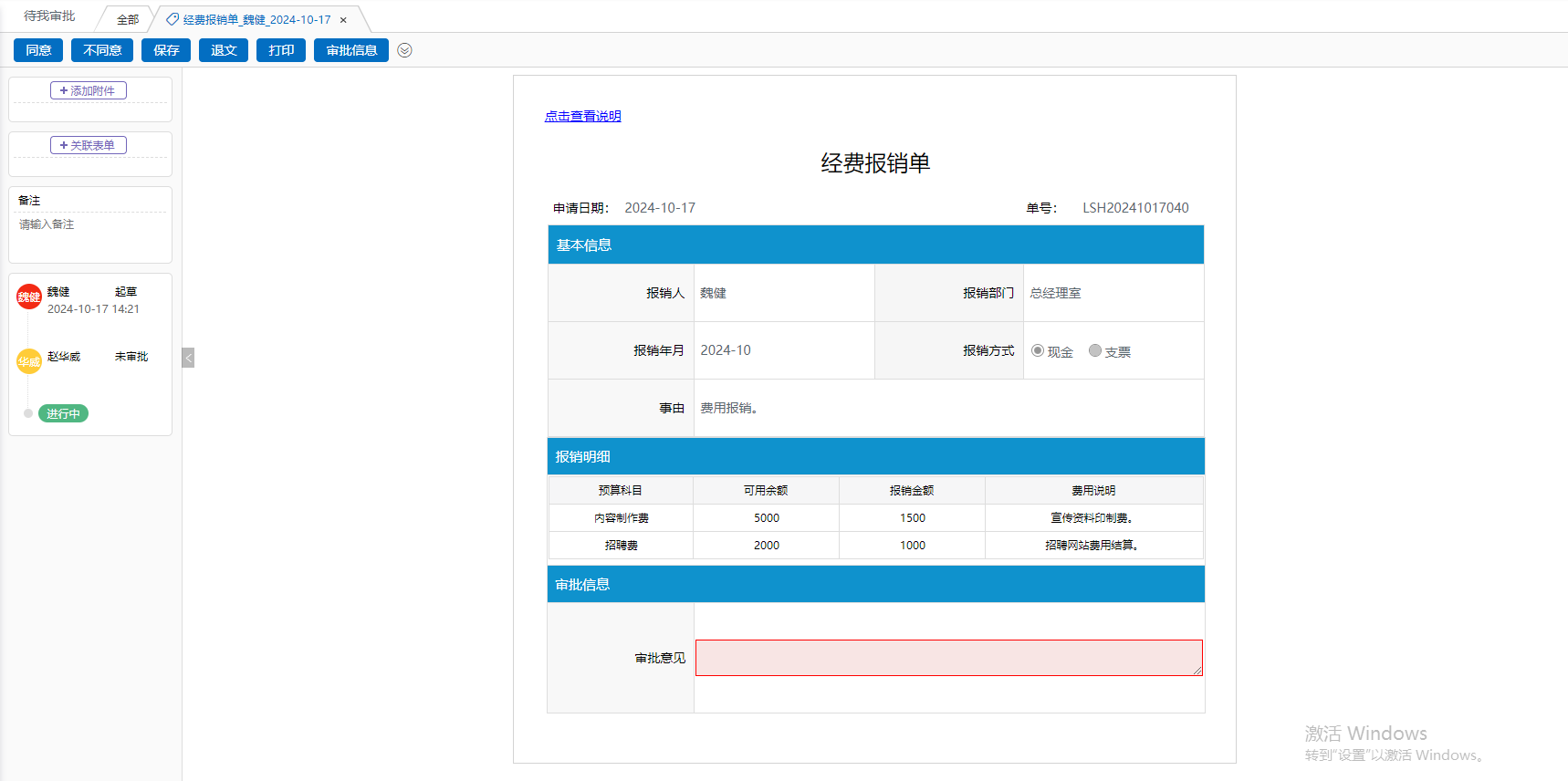
Task: Open 审批信息 in the toolbar
Action: pyautogui.click(x=351, y=50)
